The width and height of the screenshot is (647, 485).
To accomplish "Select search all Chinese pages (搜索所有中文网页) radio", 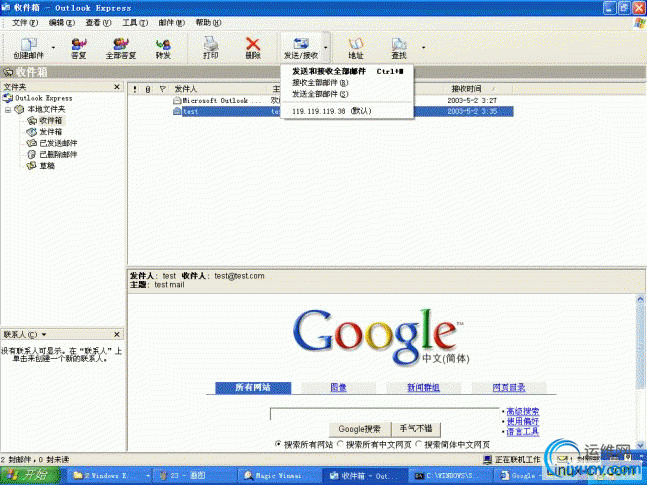I will pos(340,444).
